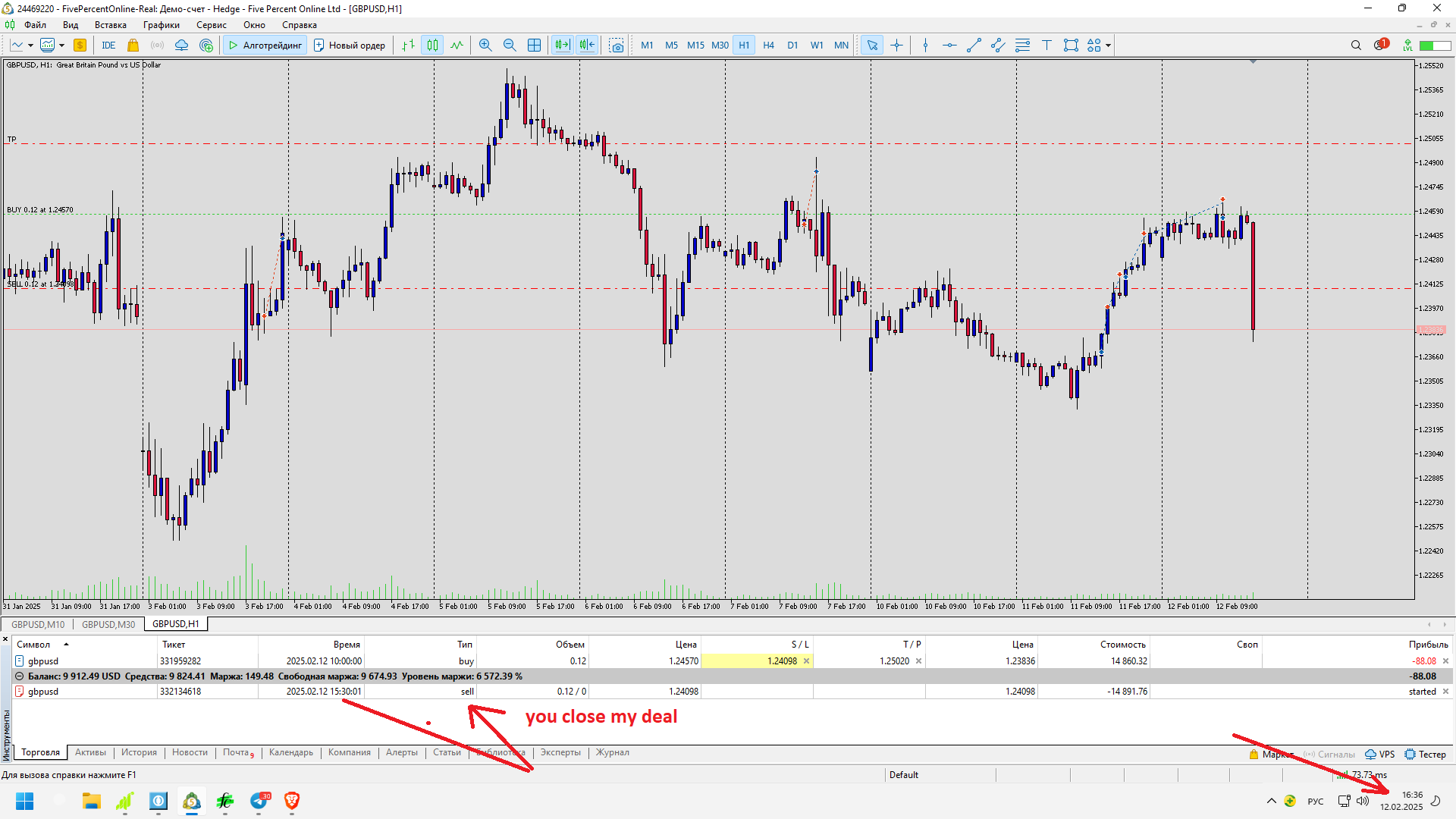Expand the graphical objects shapes dropdown
Screen dimensions: 1456x819
click(x=1108, y=45)
